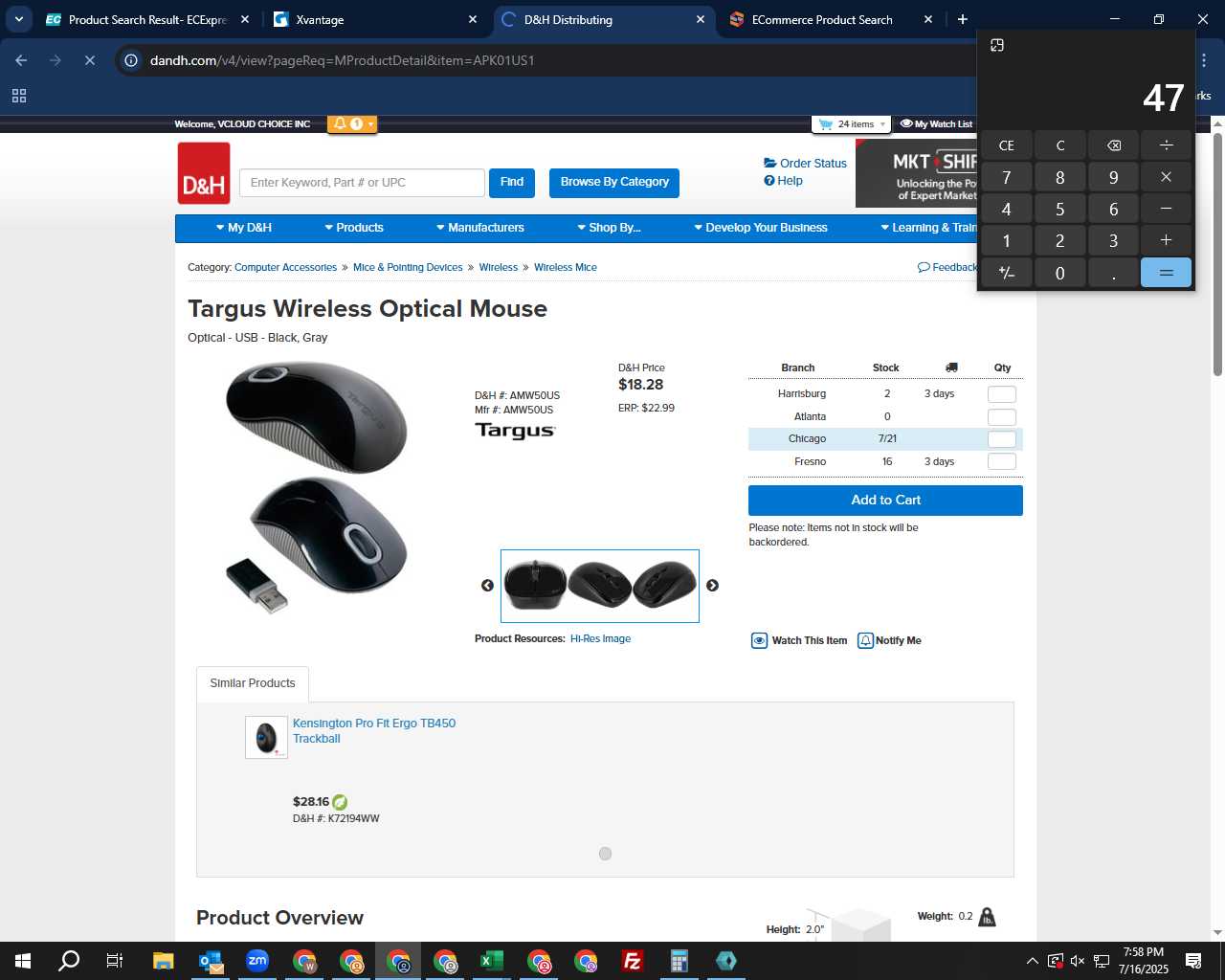Open a new browser tab
This screenshot has height=980, width=1225.
click(963, 19)
